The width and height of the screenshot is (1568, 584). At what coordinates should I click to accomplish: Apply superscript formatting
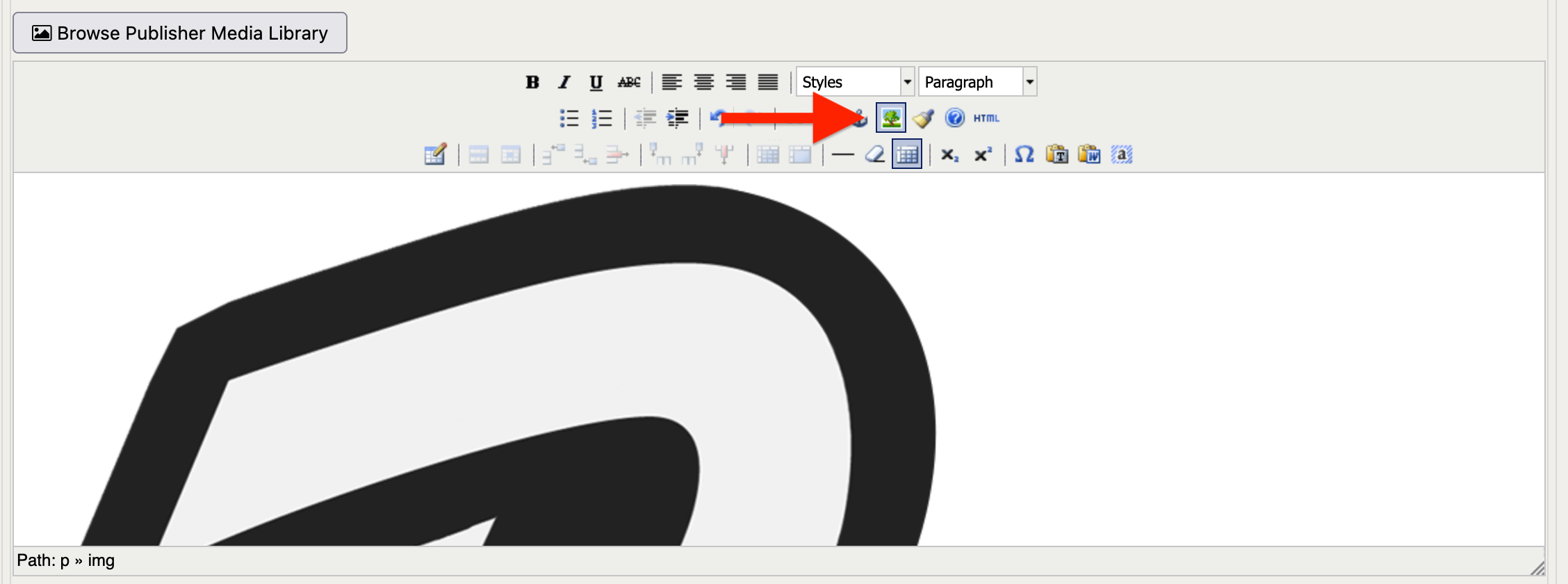click(x=983, y=154)
